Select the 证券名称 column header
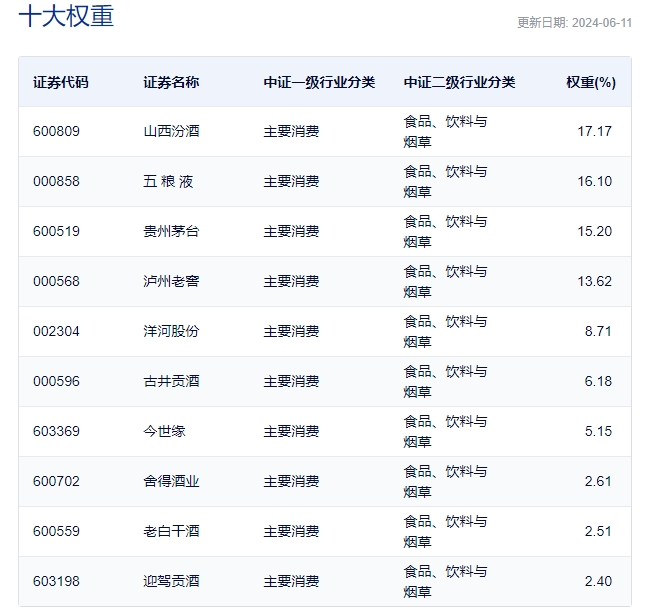The image size is (645, 615). tap(171, 82)
